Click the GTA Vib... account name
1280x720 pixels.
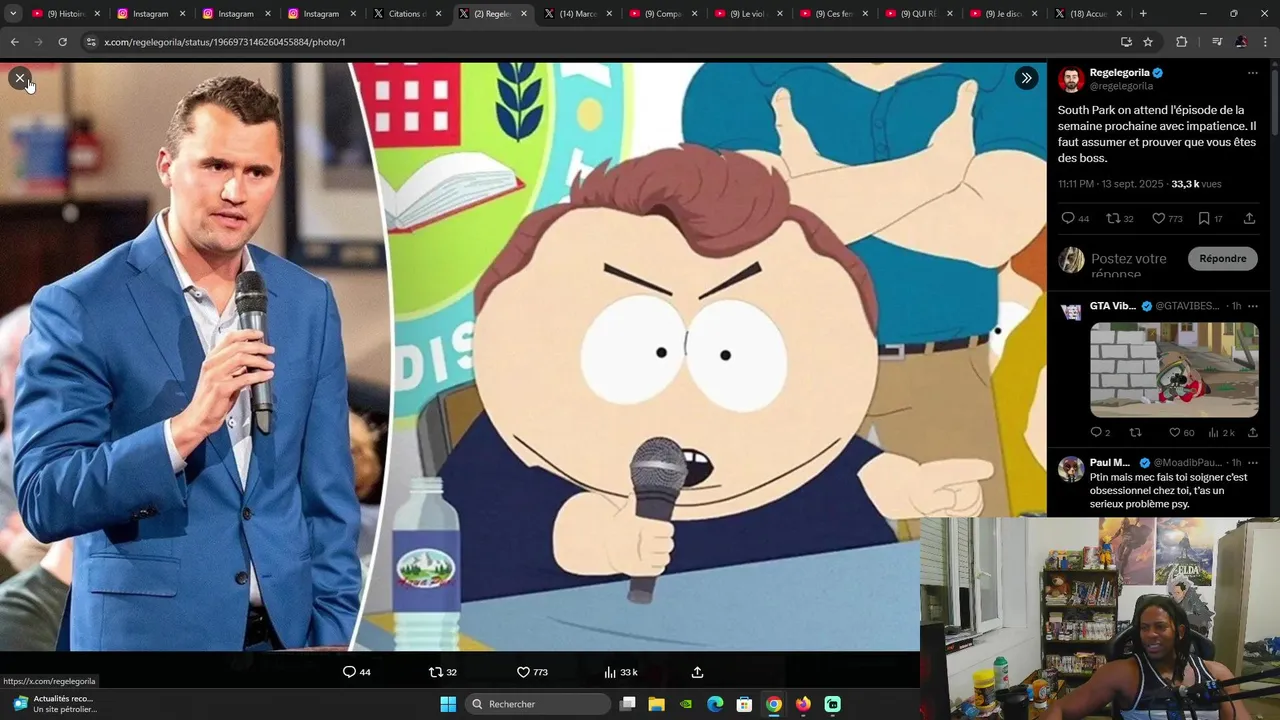pos(1113,306)
